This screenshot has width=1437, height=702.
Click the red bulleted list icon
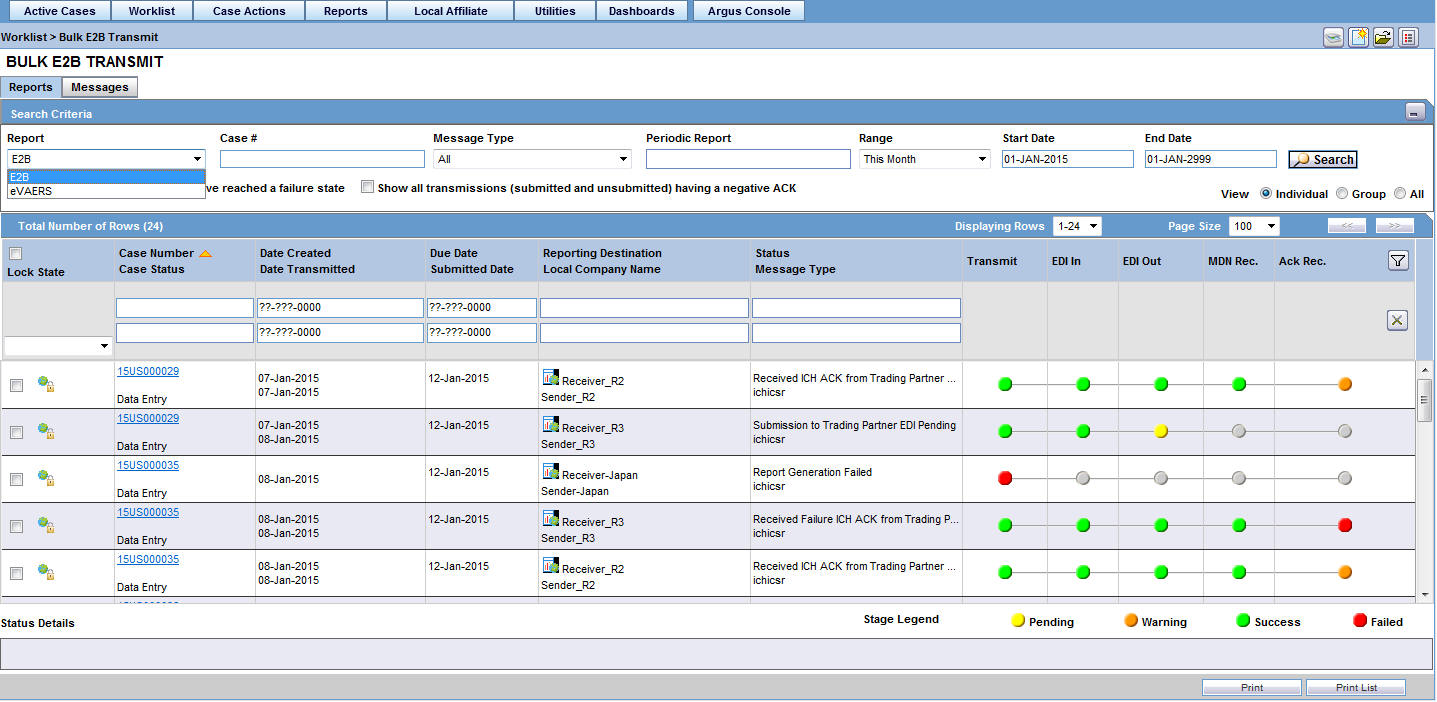[1408, 38]
